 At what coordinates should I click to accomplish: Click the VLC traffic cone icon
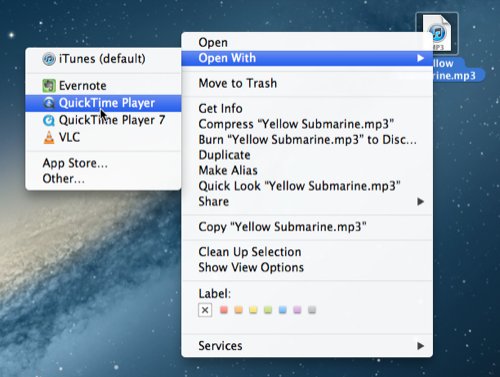(49, 137)
